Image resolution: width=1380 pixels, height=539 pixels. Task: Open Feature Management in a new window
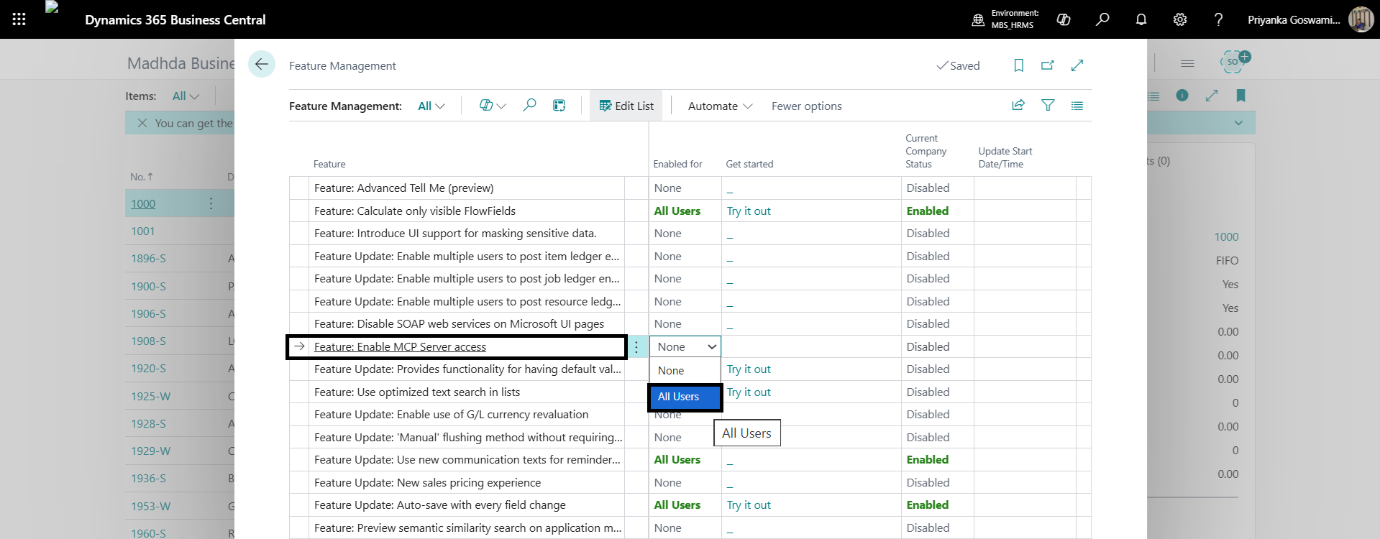1047,65
